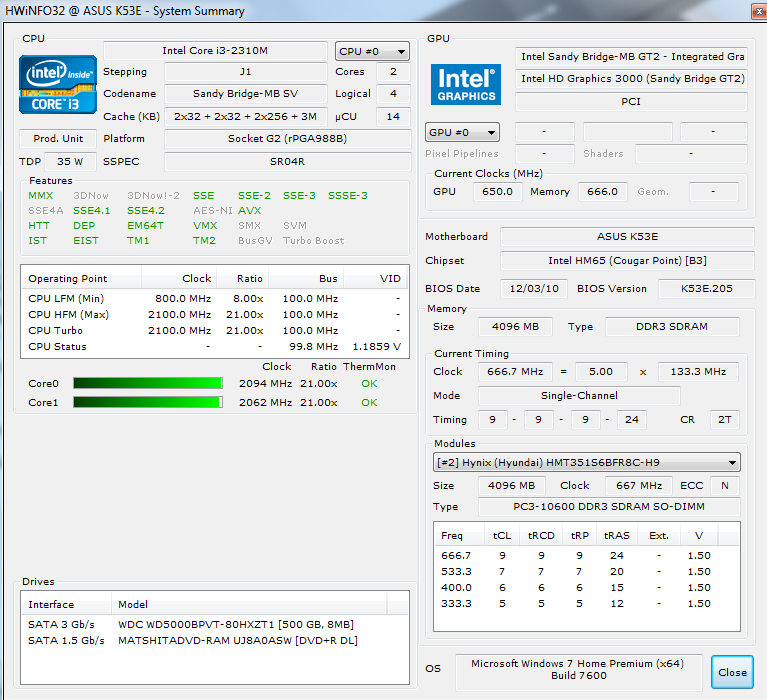Click the Freq column header in modules table
This screenshot has height=700, width=767.
tap(460, 536)
